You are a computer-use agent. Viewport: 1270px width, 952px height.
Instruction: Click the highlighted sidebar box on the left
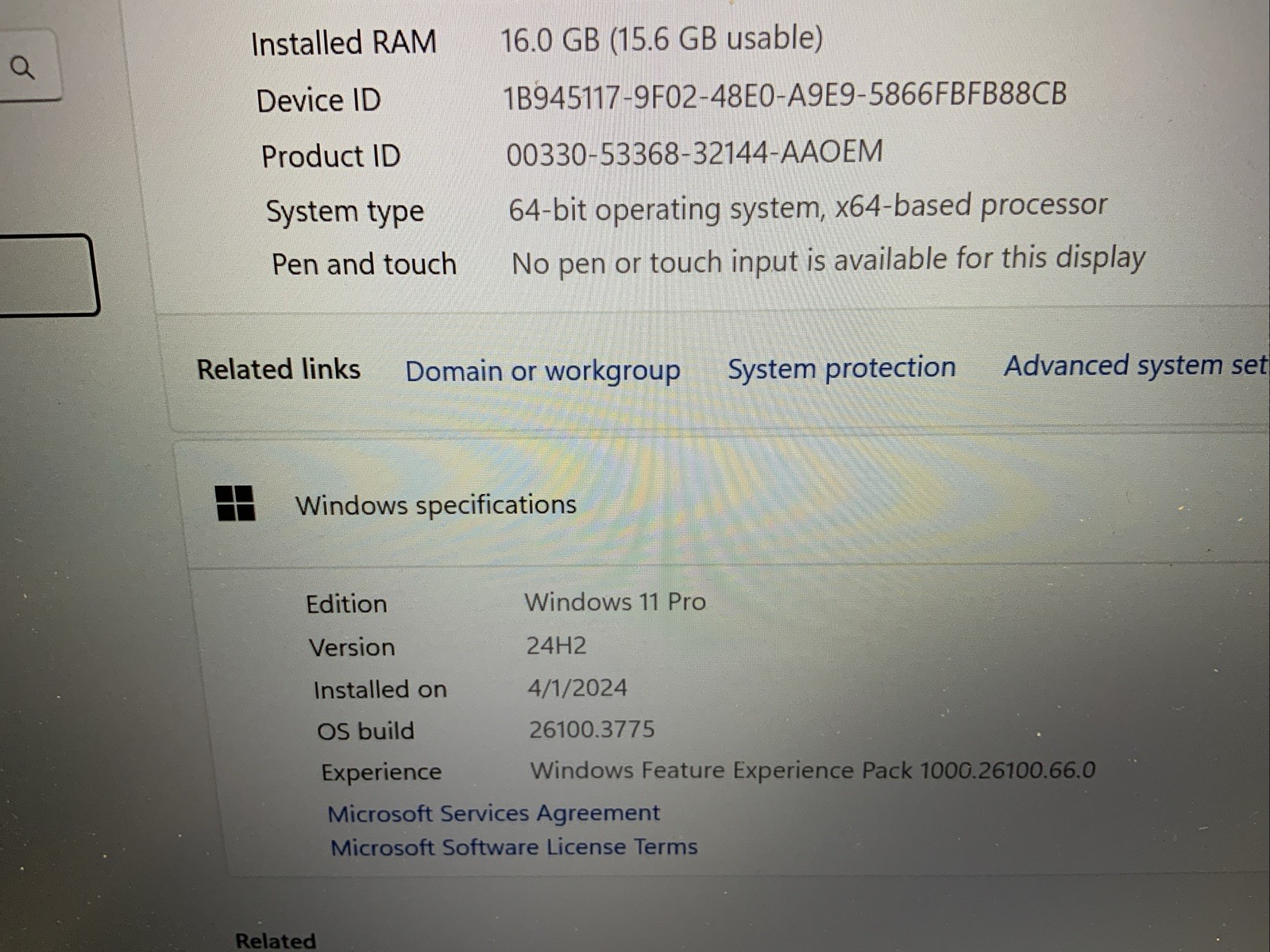48,275
